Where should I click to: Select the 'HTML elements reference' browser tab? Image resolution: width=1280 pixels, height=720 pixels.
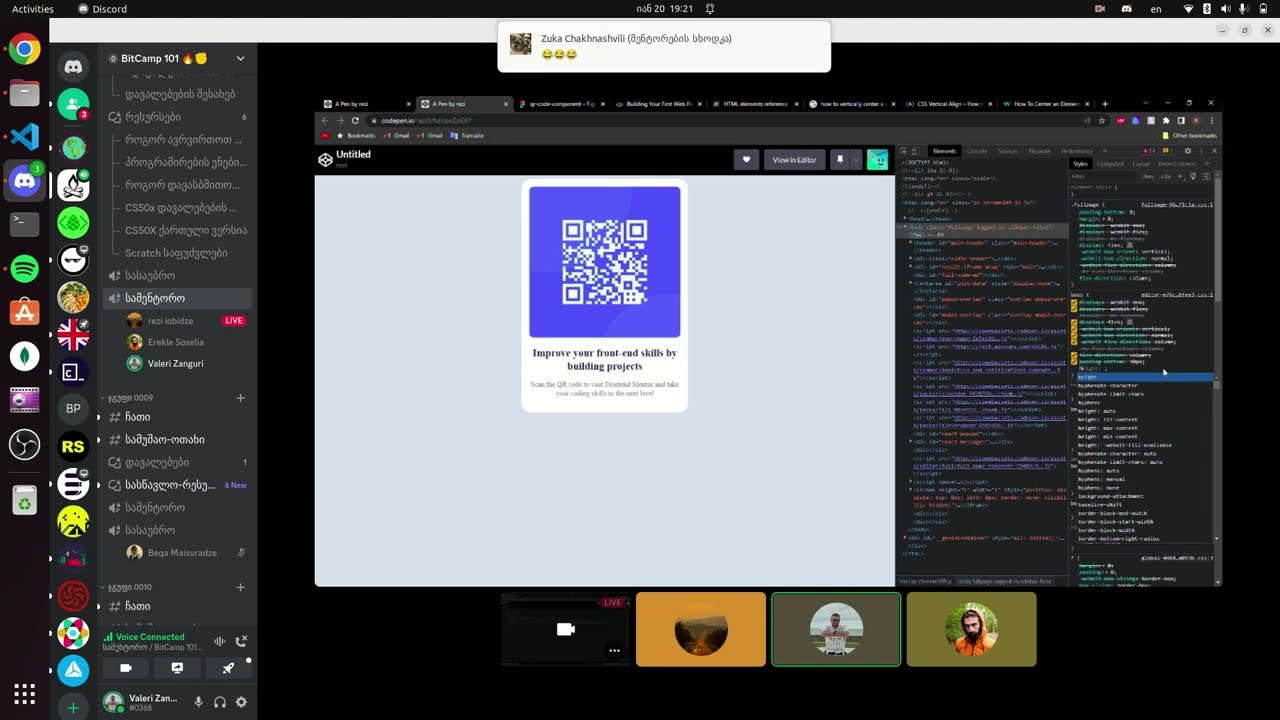[755, 104]
